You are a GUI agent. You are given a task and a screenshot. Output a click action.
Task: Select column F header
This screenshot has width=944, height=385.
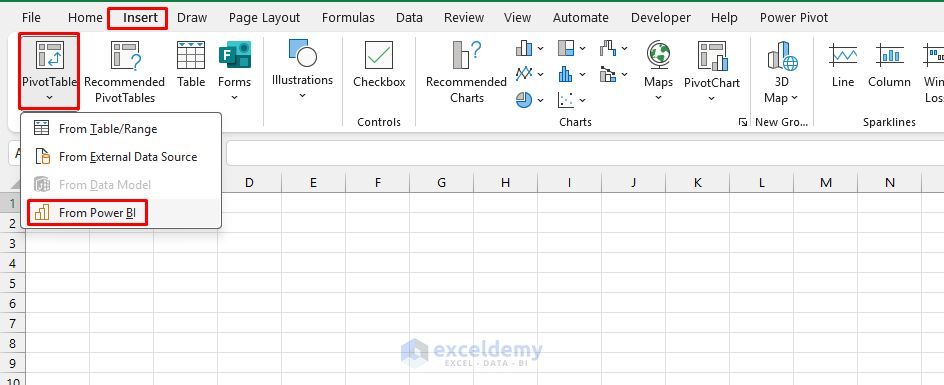(x=377, y=183)
